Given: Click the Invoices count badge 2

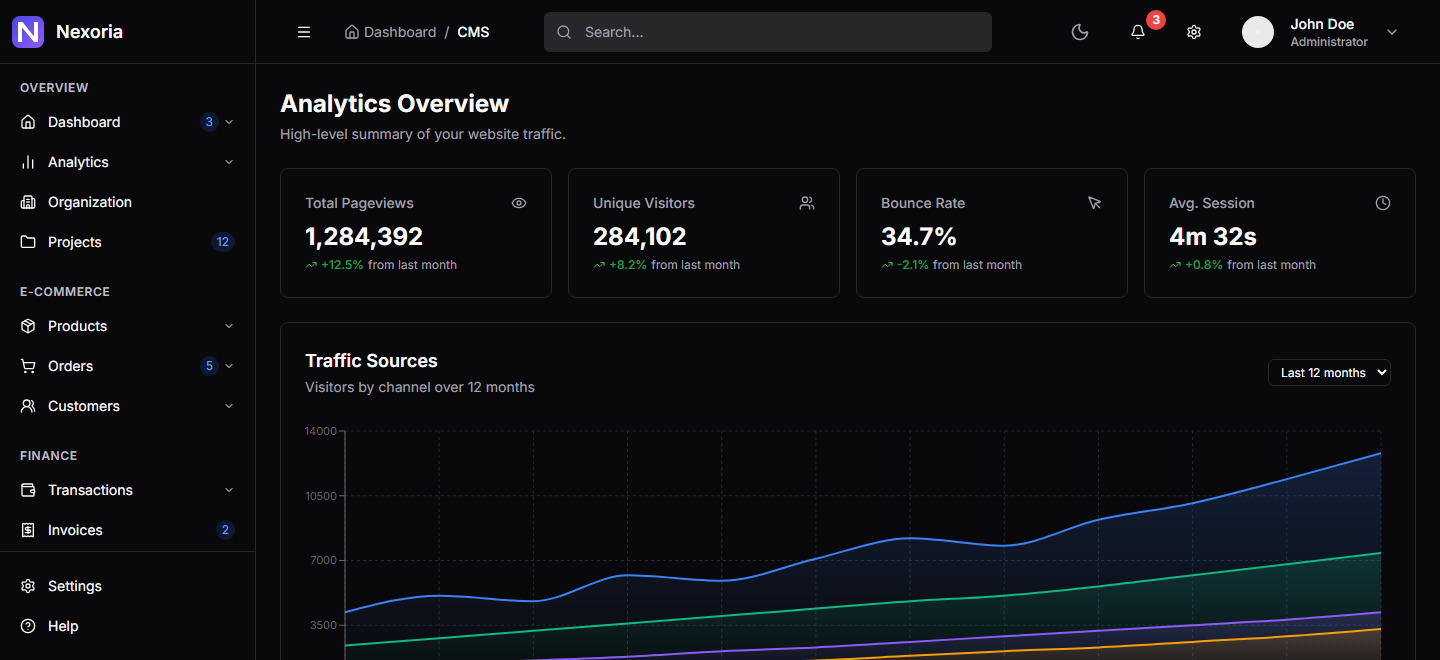Looking at the screenshot, I should pyautogui.click(x=225, y=530).
